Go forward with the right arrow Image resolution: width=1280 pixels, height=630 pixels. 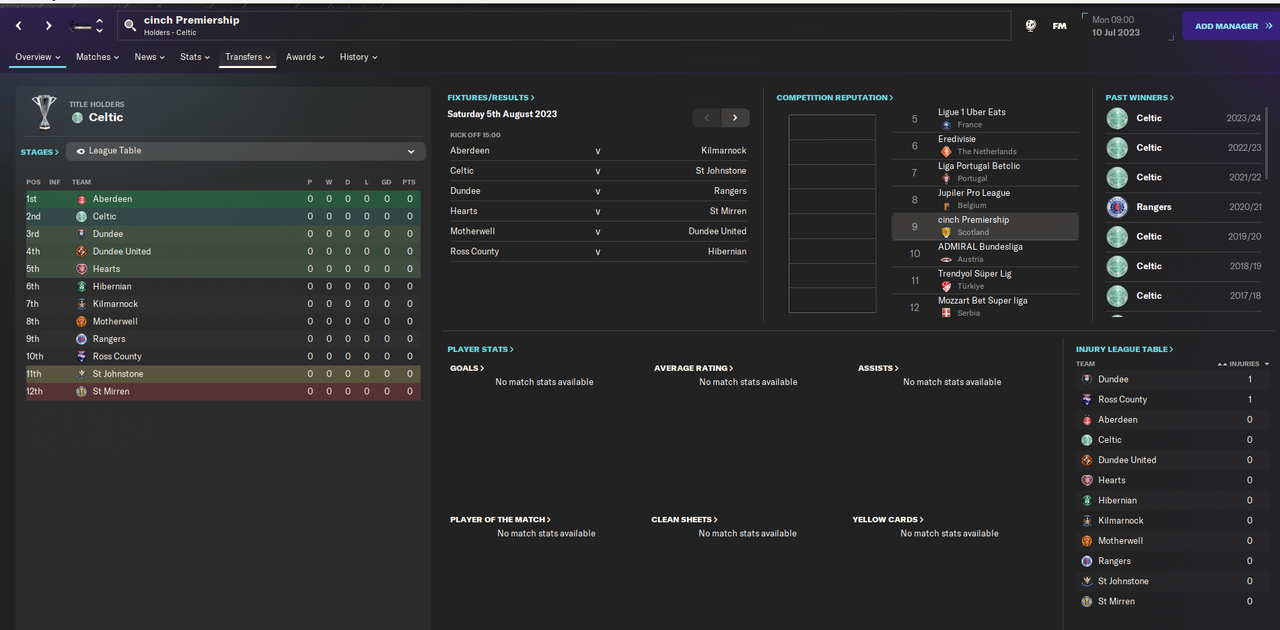click(48, 26)
